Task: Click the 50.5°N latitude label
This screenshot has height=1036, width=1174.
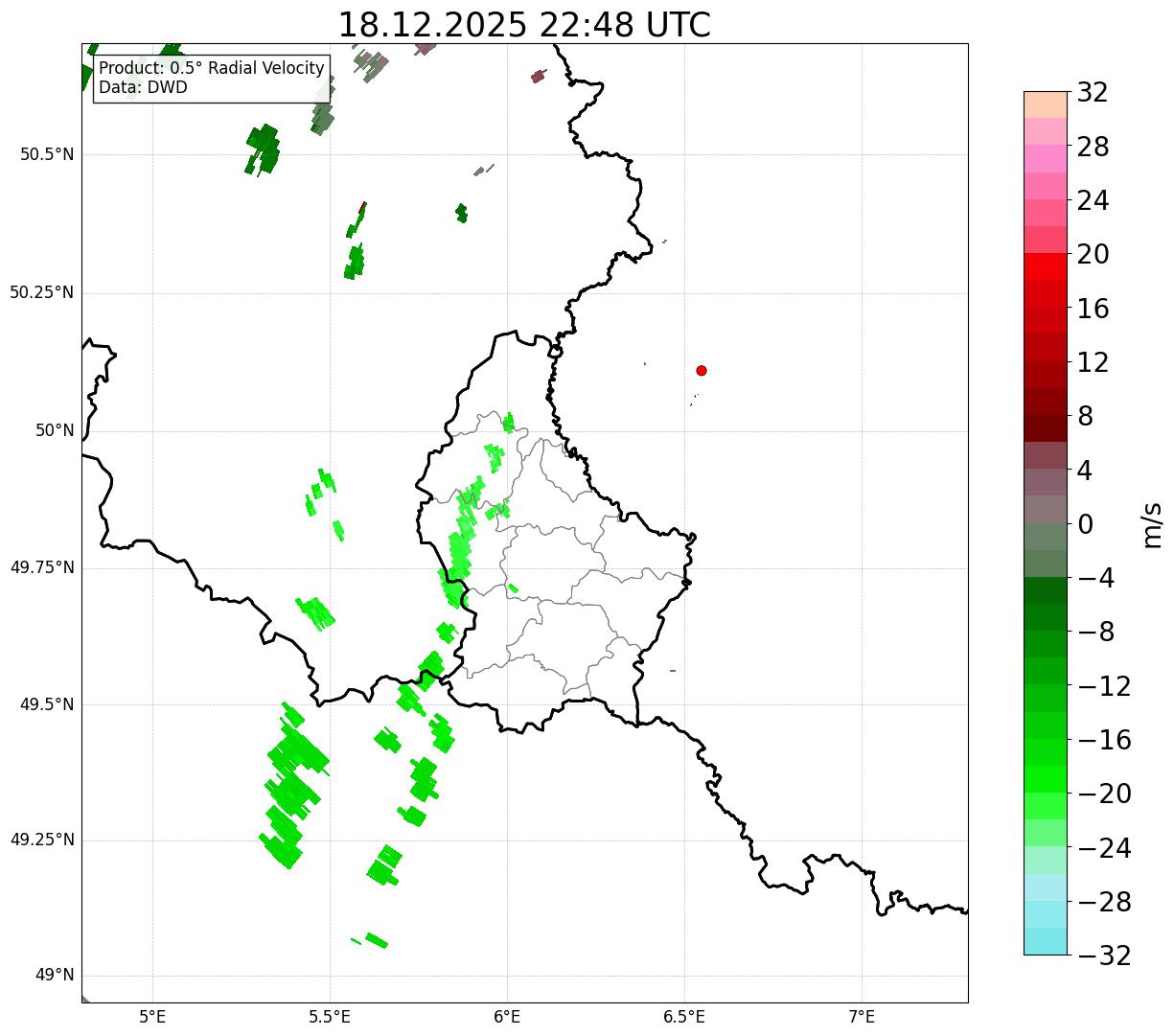Action: 47,154
